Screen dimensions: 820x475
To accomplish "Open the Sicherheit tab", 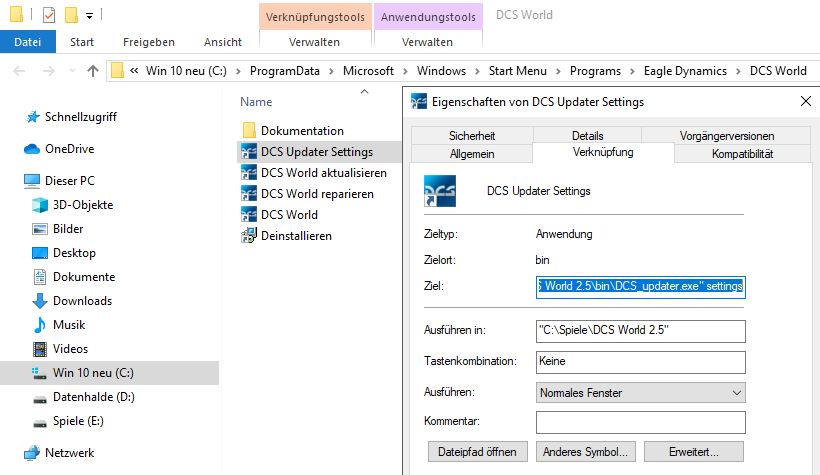I will [x=472, y=136].
